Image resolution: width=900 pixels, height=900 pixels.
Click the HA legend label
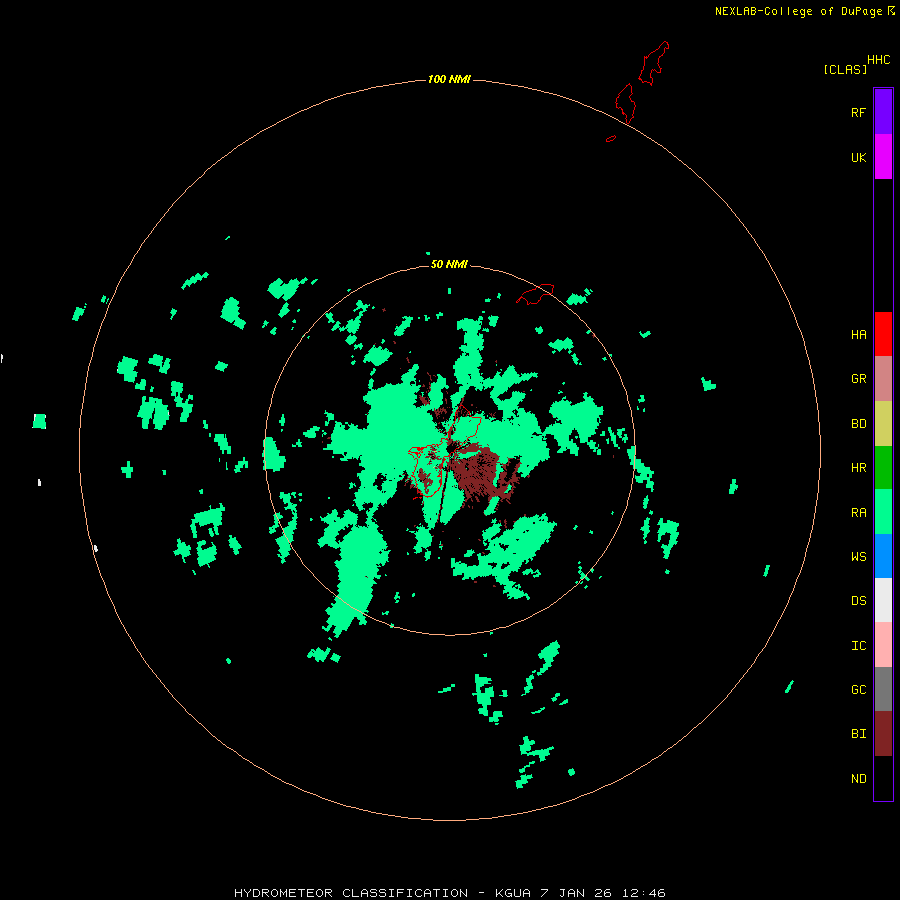point(858,335)
